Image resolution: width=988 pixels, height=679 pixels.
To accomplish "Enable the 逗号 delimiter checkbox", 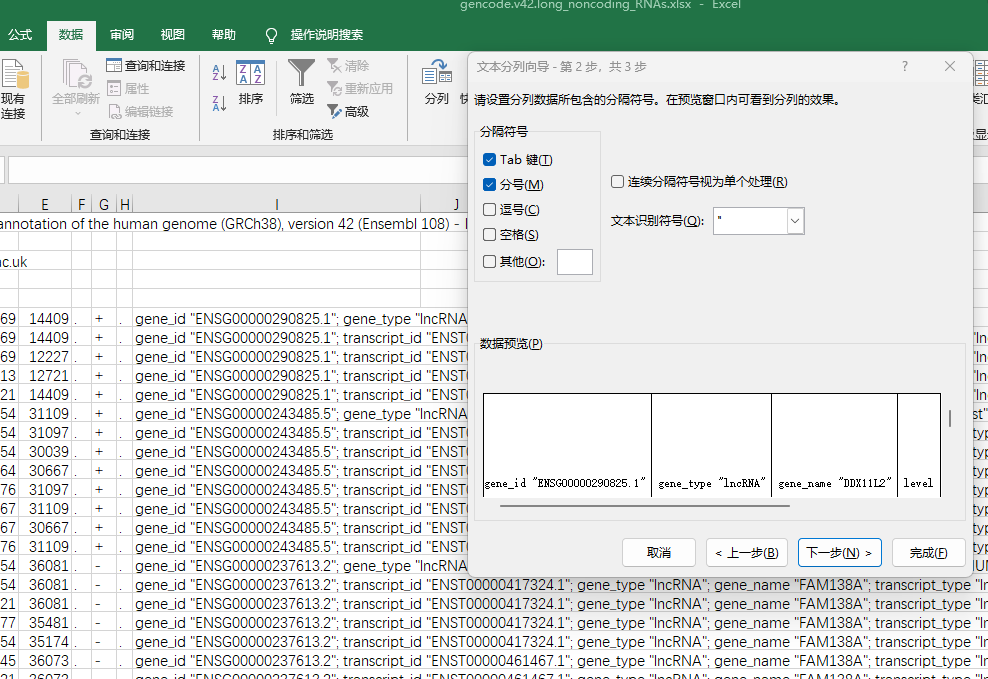I will click(489, 209).
